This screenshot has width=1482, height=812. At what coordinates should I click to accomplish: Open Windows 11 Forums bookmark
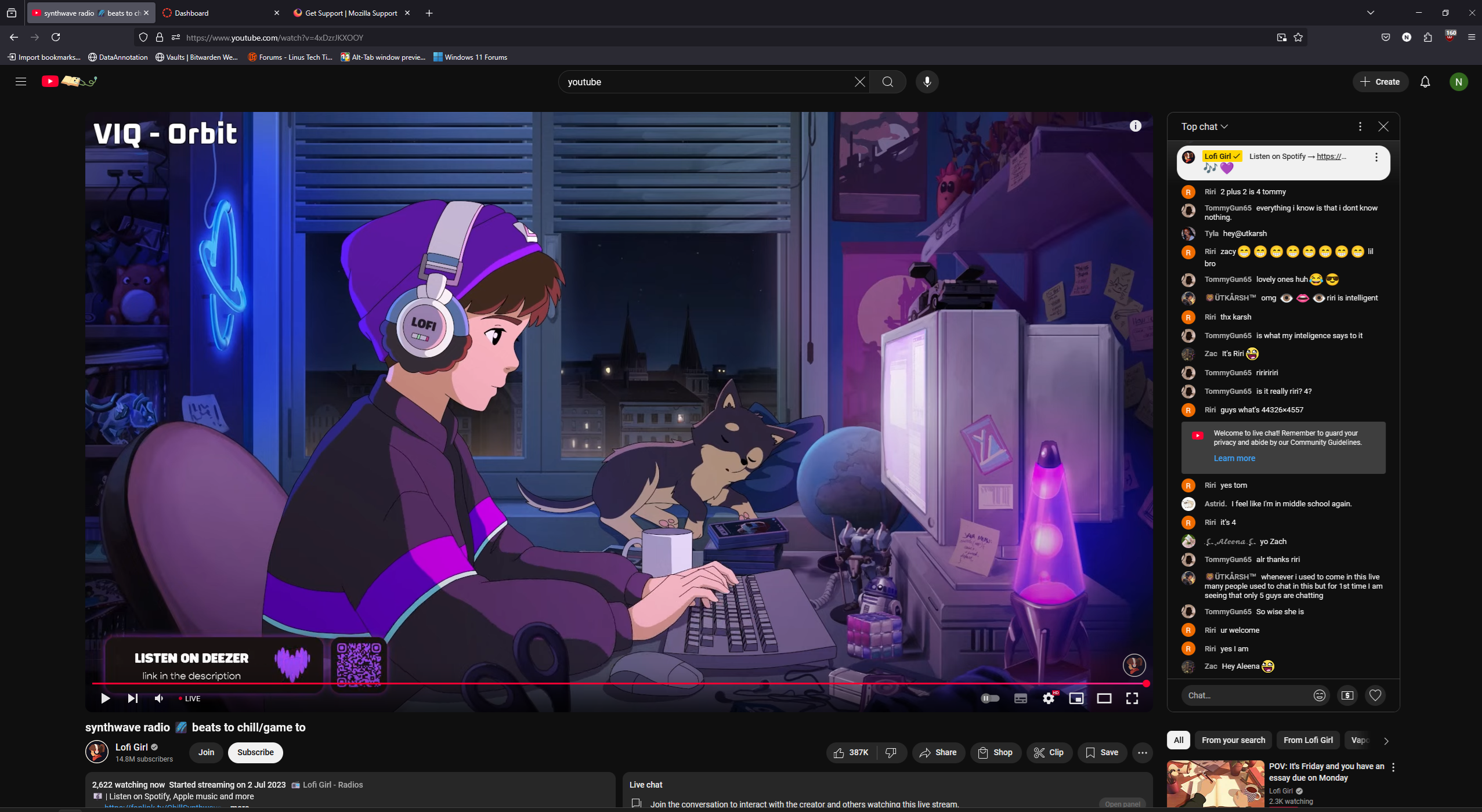pyautogui.click(x=470, y=57)
